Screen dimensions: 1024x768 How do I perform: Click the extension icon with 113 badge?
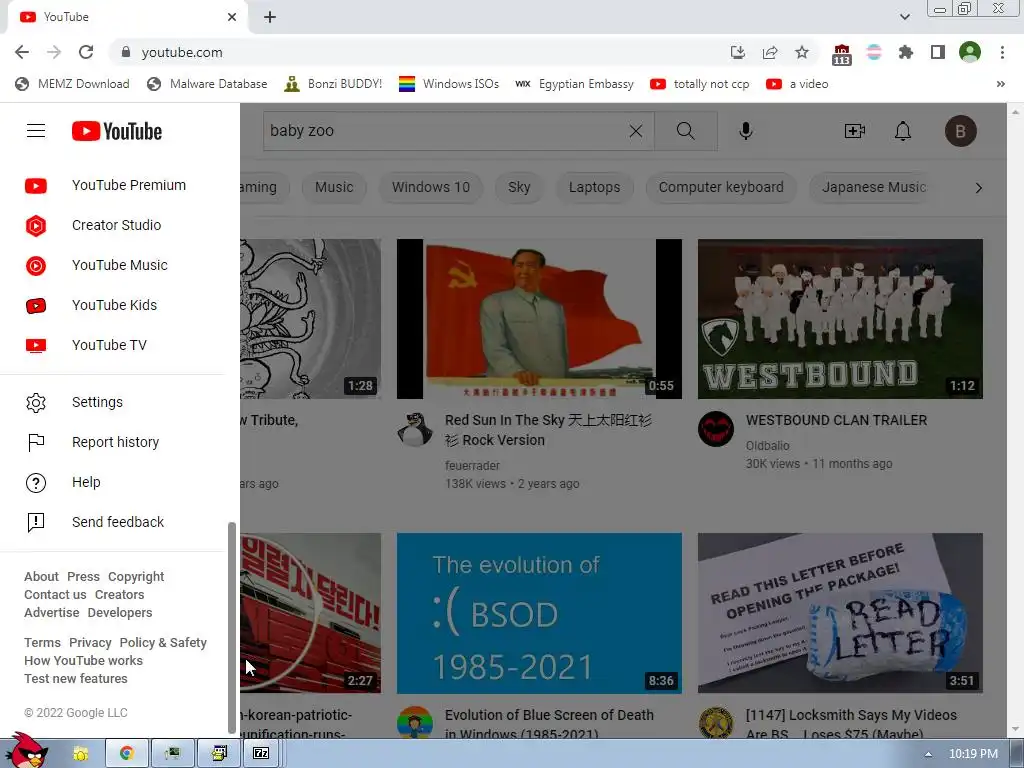pos(842,55)
